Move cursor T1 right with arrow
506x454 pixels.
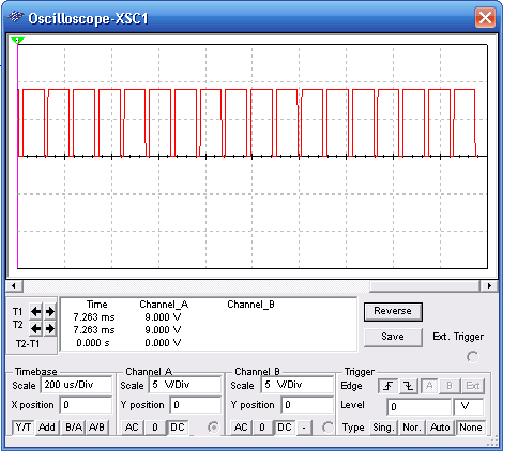[x=50, y=312]
